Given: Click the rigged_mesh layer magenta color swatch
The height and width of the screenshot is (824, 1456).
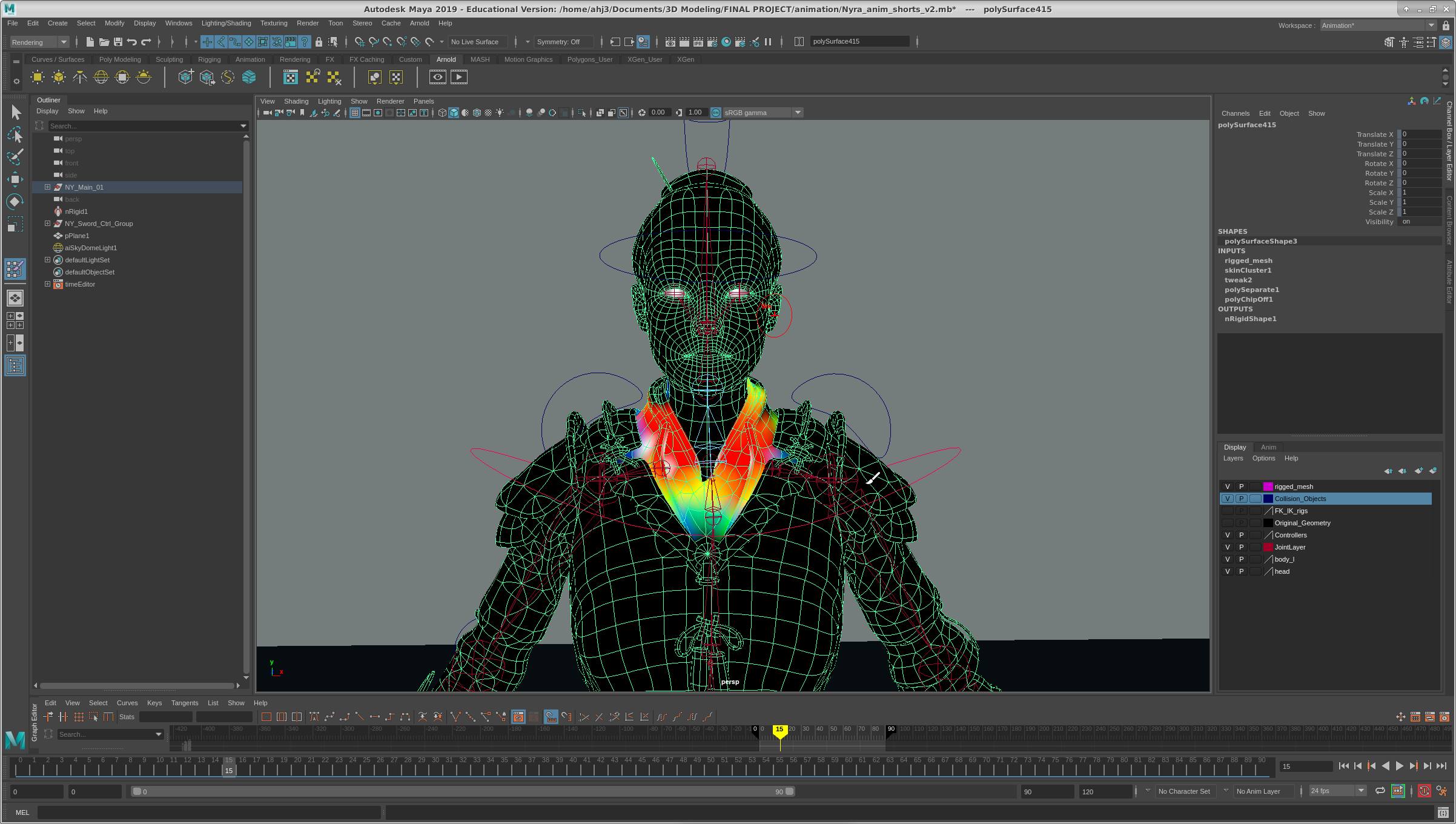Looking at the screenshot, I should click(1268, 487).
